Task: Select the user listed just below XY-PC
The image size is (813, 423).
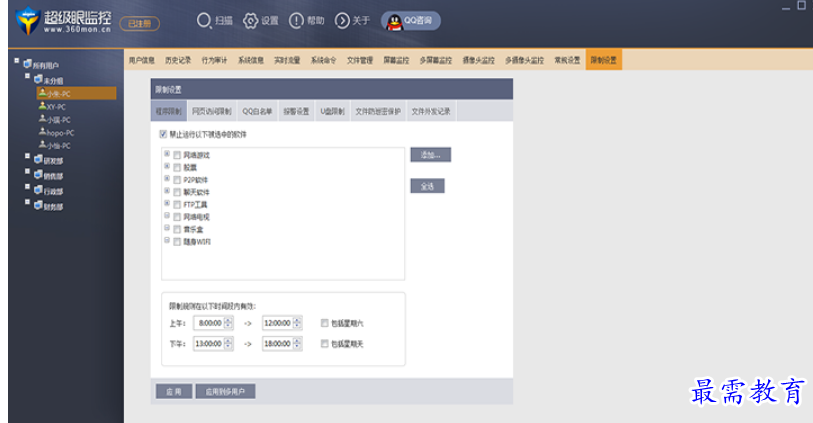Action: (x=55, y=120)
